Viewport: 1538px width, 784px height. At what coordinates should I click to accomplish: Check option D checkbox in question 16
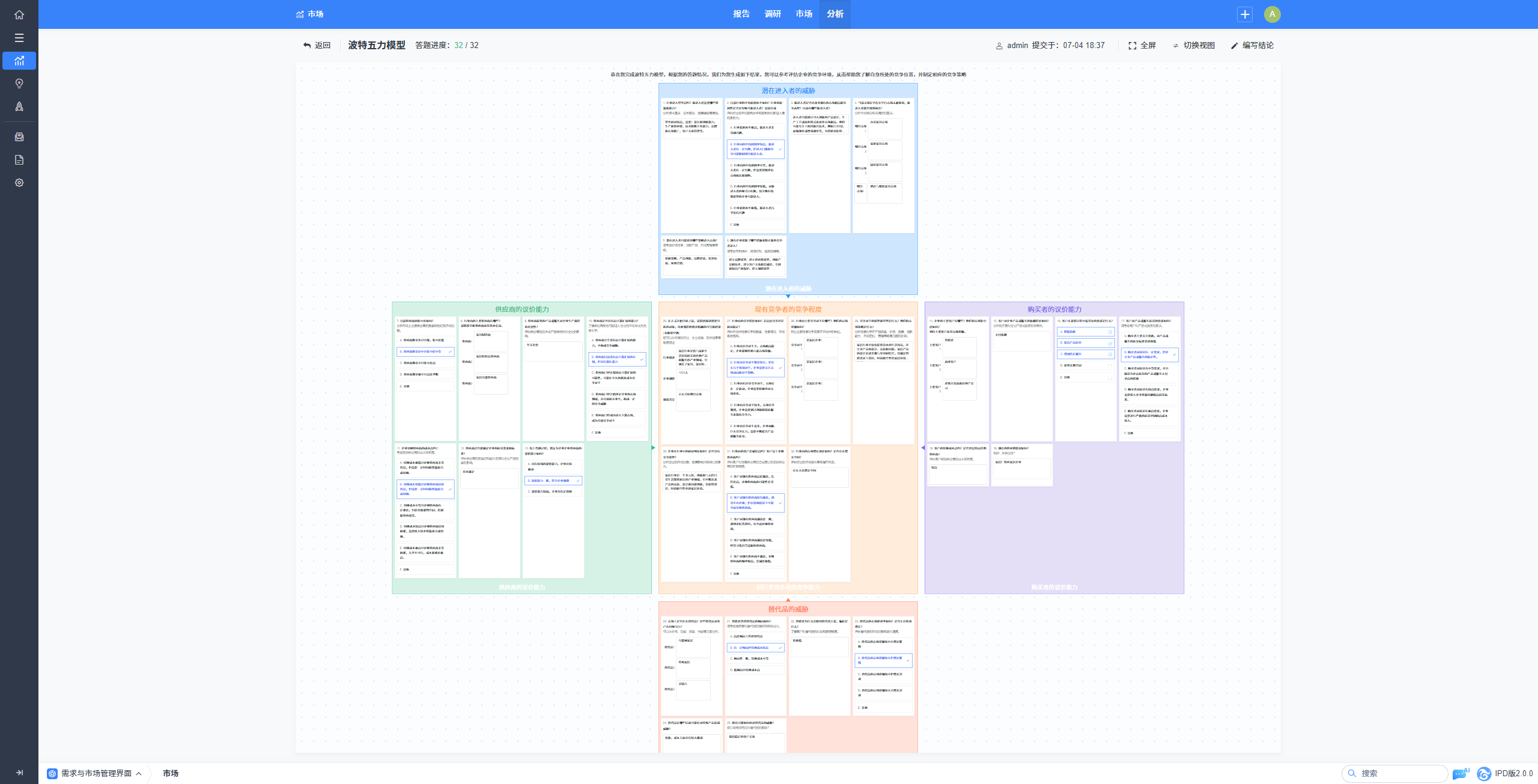coord(1110,365)
